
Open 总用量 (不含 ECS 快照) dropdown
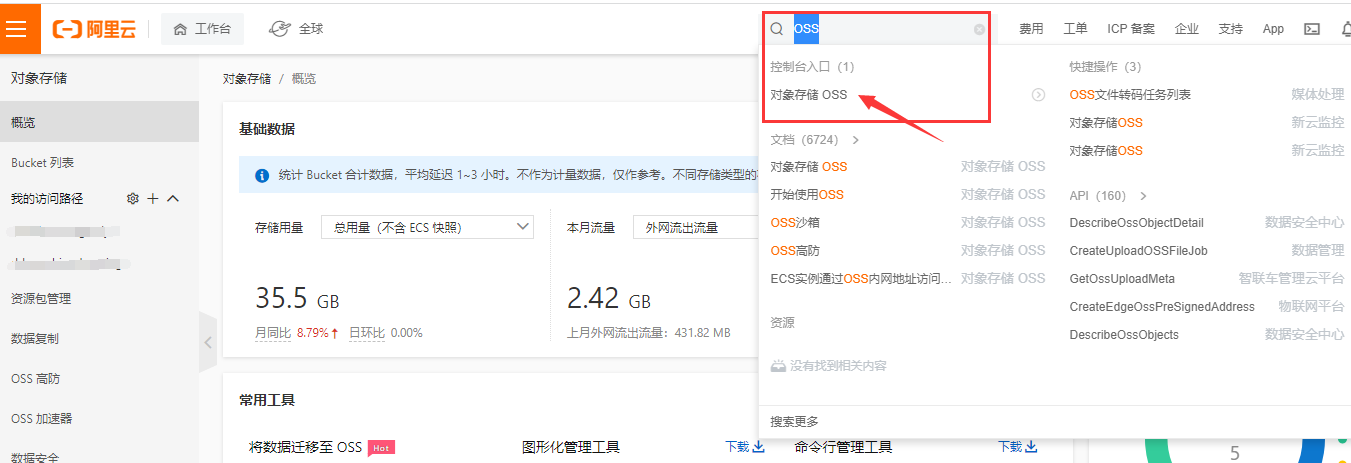[x=427, y=227]
